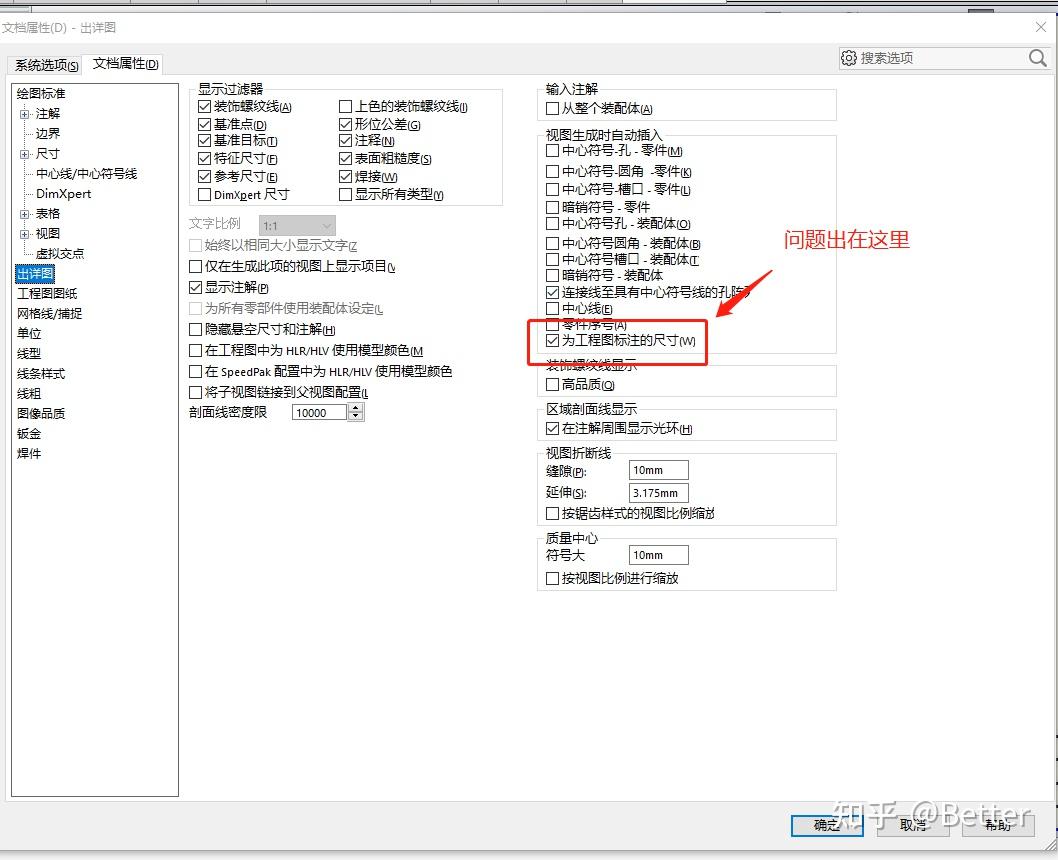Uncheck 为工程图标注的尺寸 checkbox
This screenshot has height=860, width=1058.
(553, 341)
